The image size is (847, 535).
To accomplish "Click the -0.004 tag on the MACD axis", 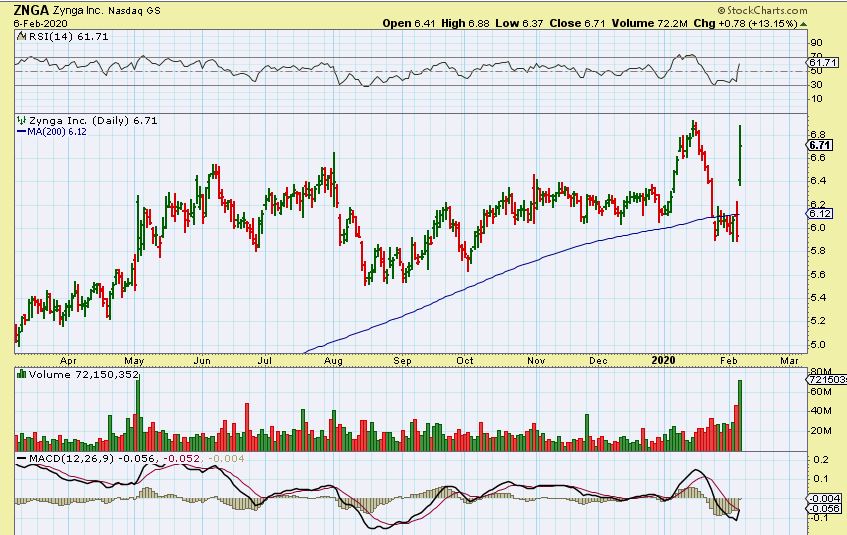I will pyautogui.click(x=824, y=498).
